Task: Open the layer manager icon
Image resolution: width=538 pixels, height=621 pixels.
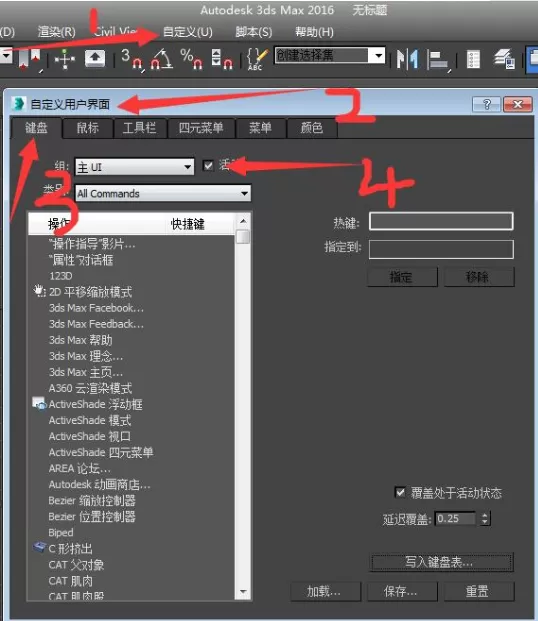Action: (504, 59)
